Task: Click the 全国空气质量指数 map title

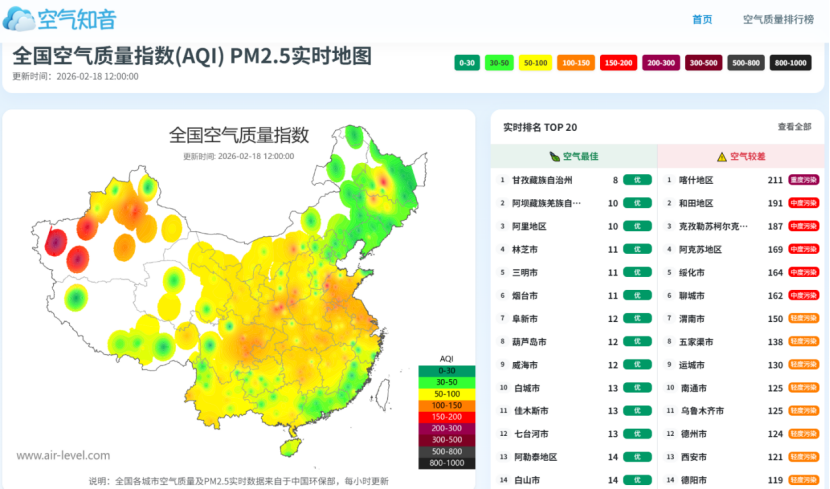Action: [x=239, y=135]
